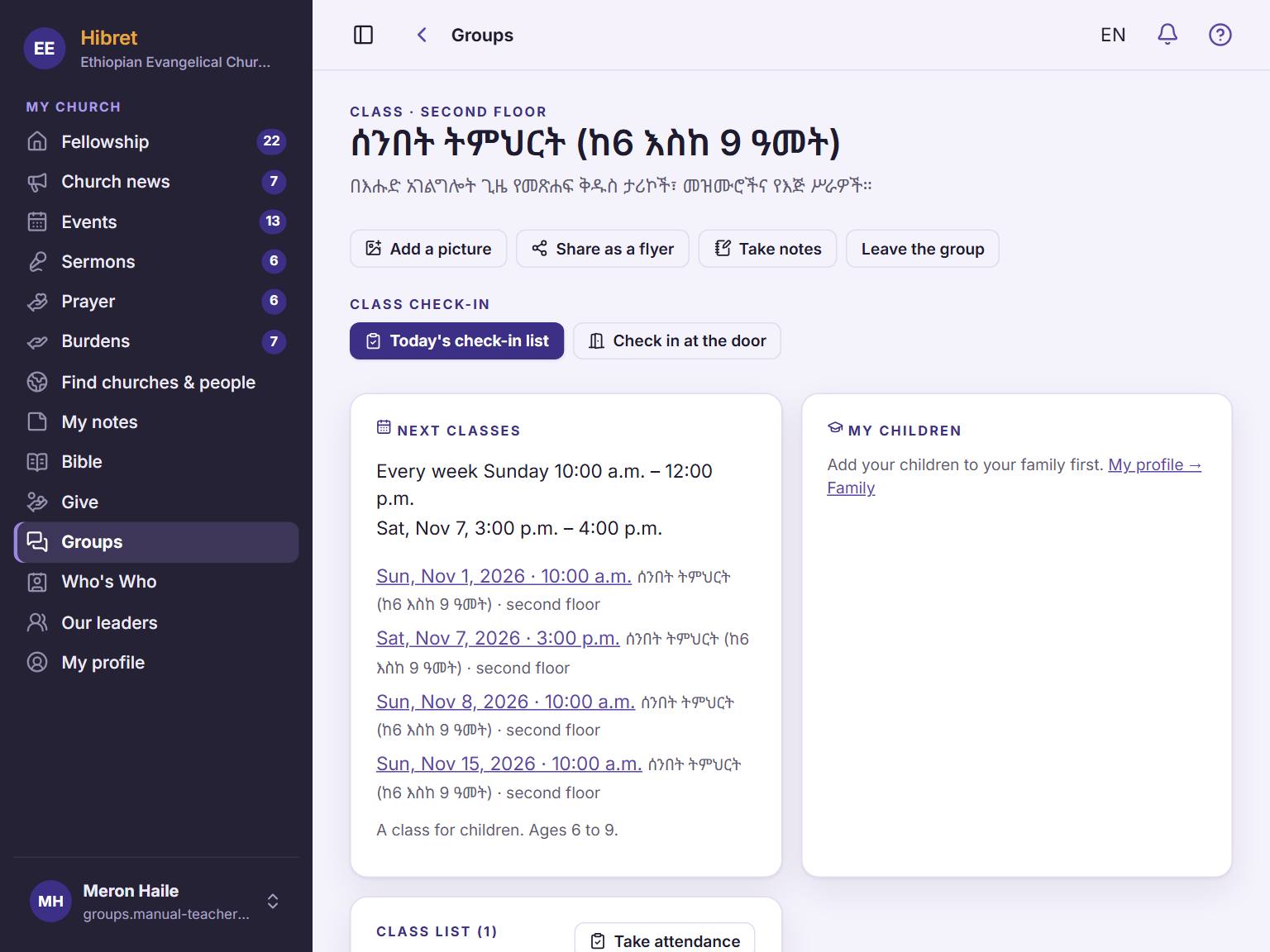
Task: Click the Fellowship home icon
Action: tap(37, 141)
